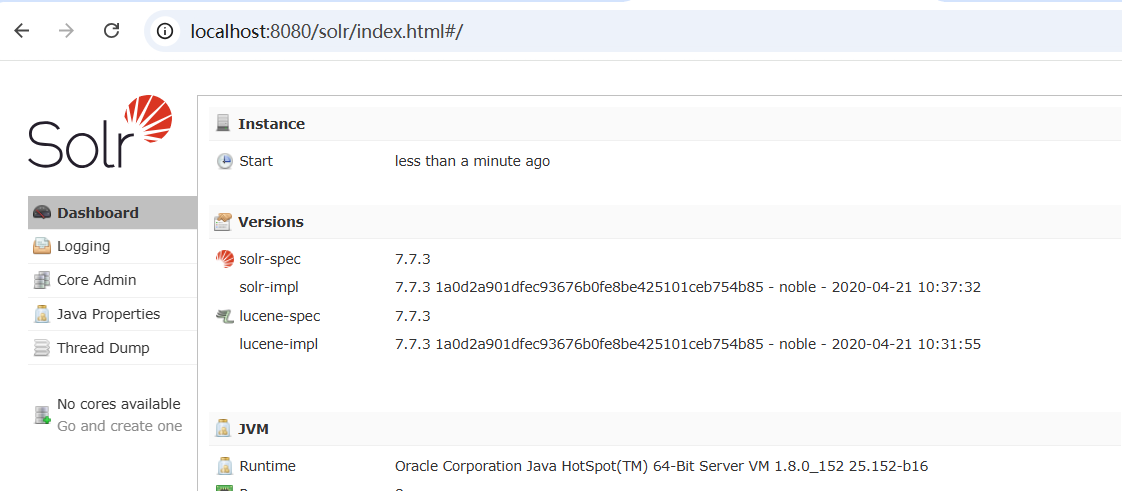
Task: Click the Logging icon in the sidebar
Action: tap(42, 246)
